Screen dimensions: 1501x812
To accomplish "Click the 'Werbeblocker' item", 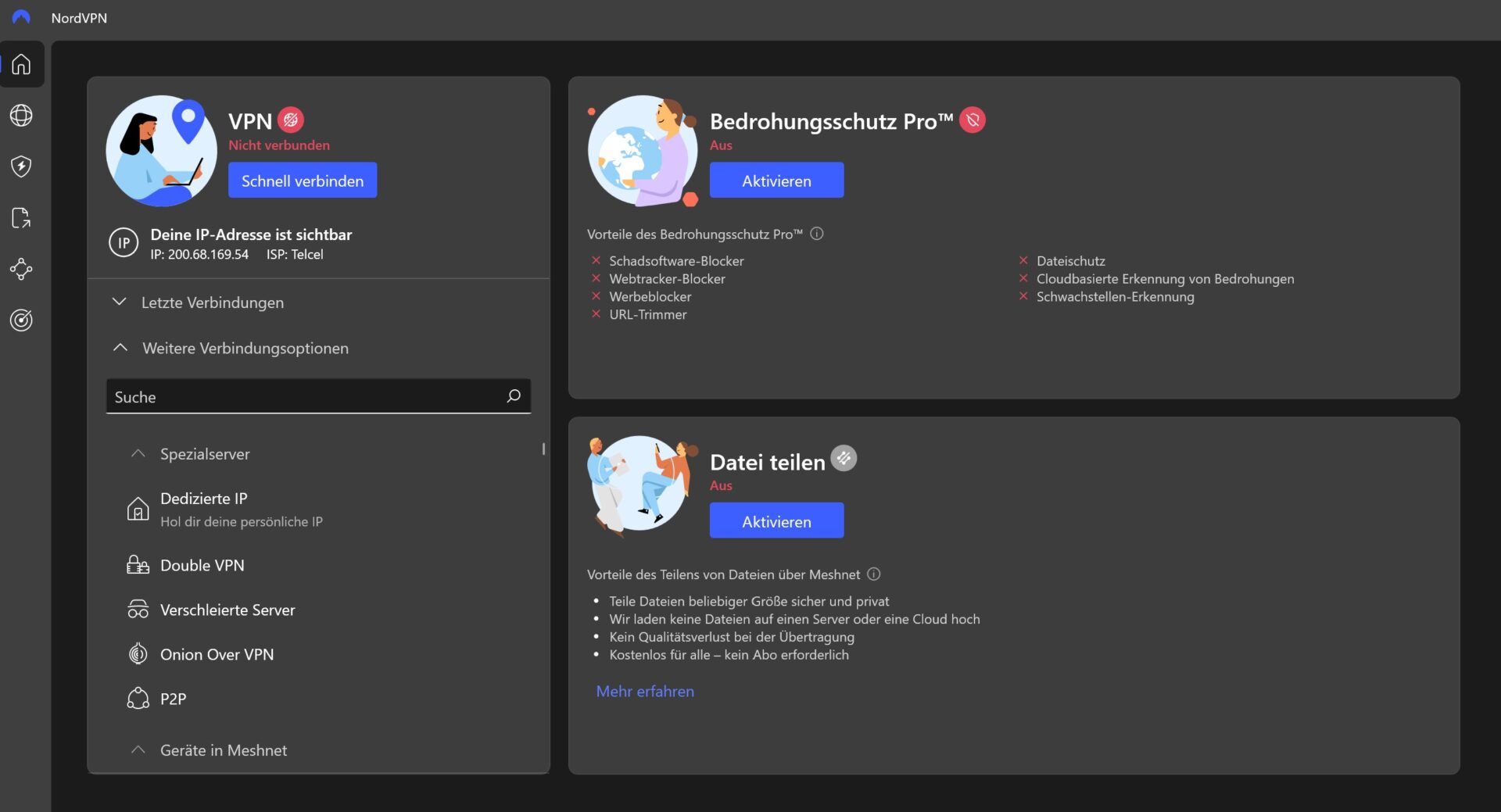I will tap(650, 297).
